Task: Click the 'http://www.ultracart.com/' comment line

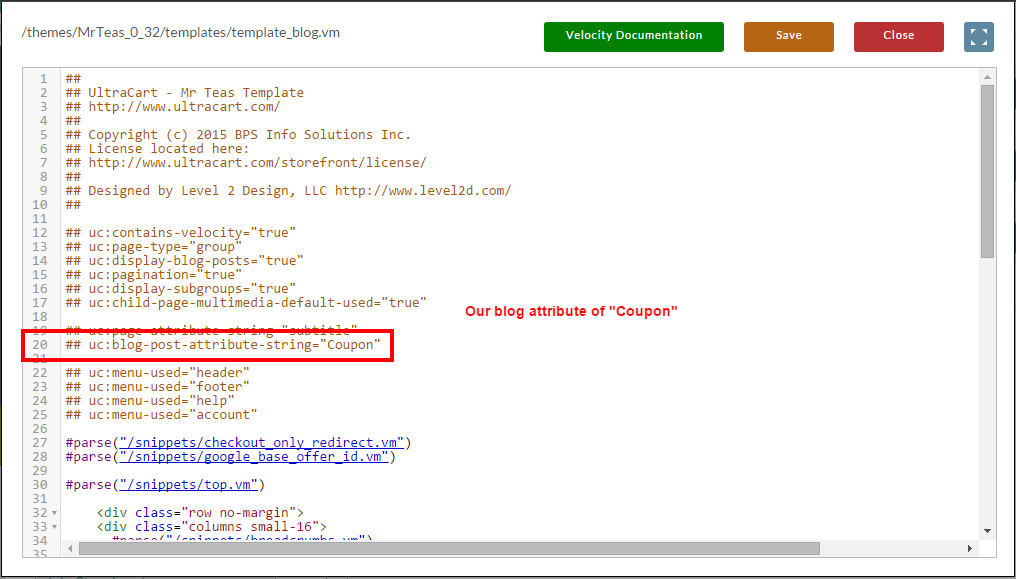Action: 173,107
